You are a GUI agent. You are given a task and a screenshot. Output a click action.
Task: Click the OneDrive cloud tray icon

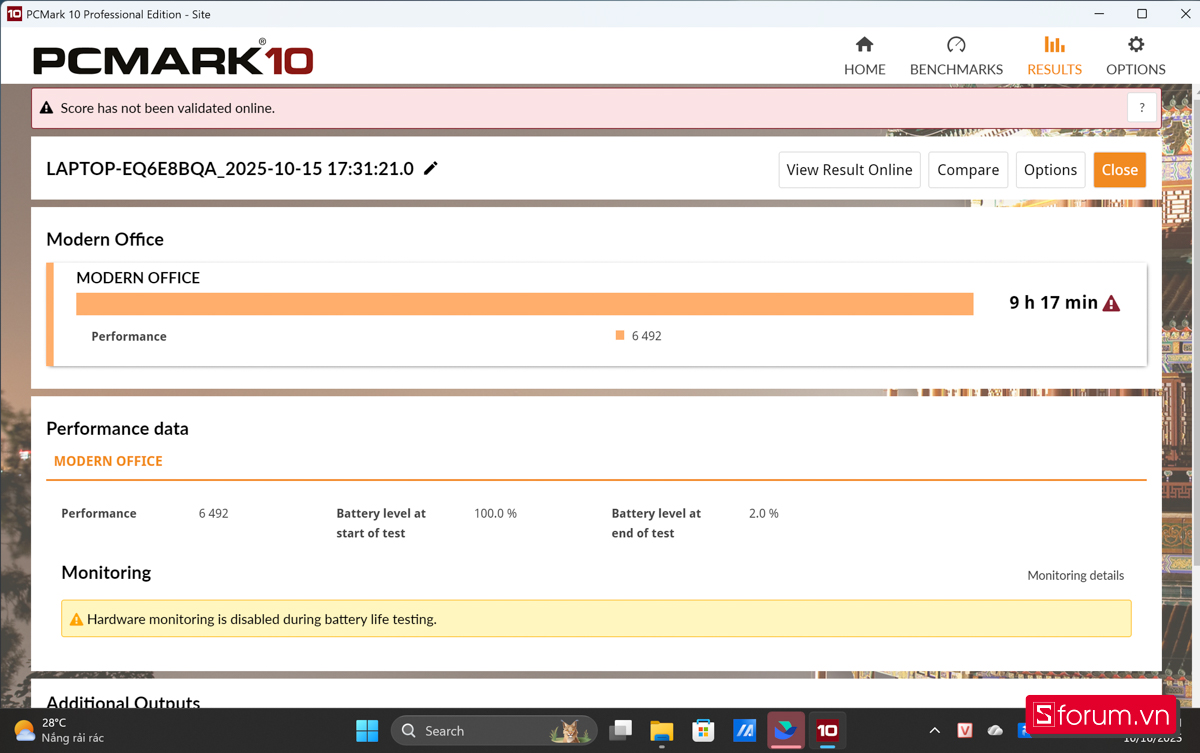995,731
